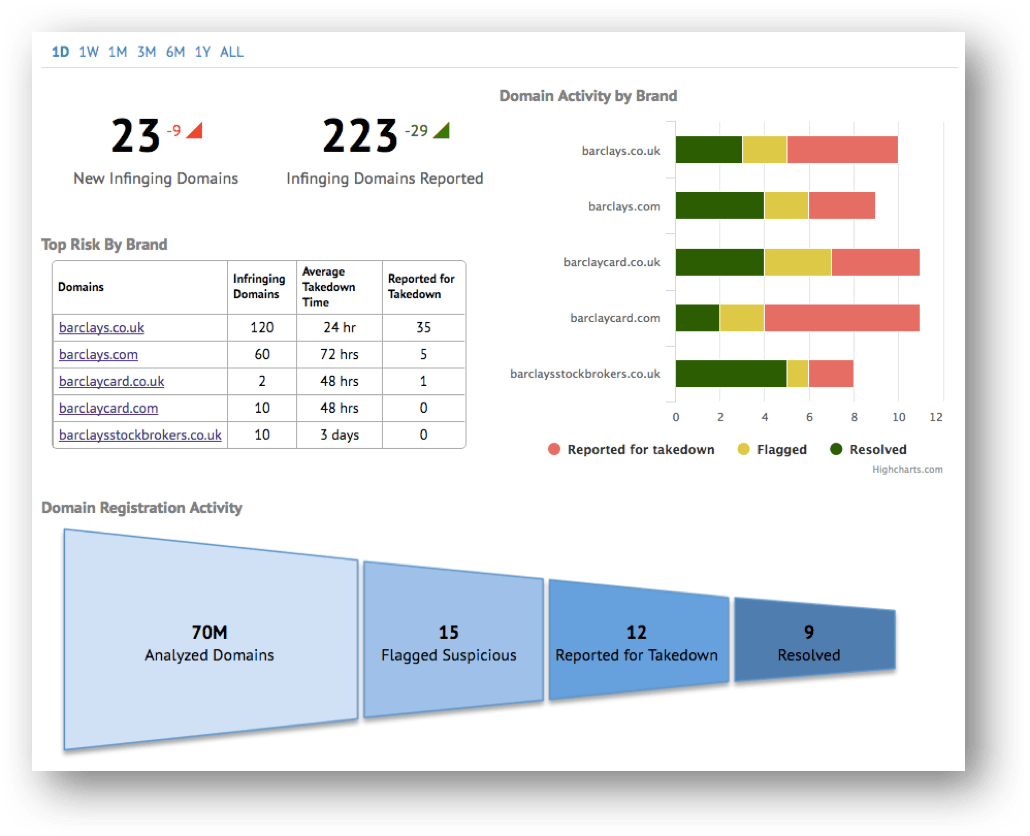Click the red reported bar for barclaysstockbrokers.co.uk
Screen dimensions: 1030x836
tap(832, 374)
